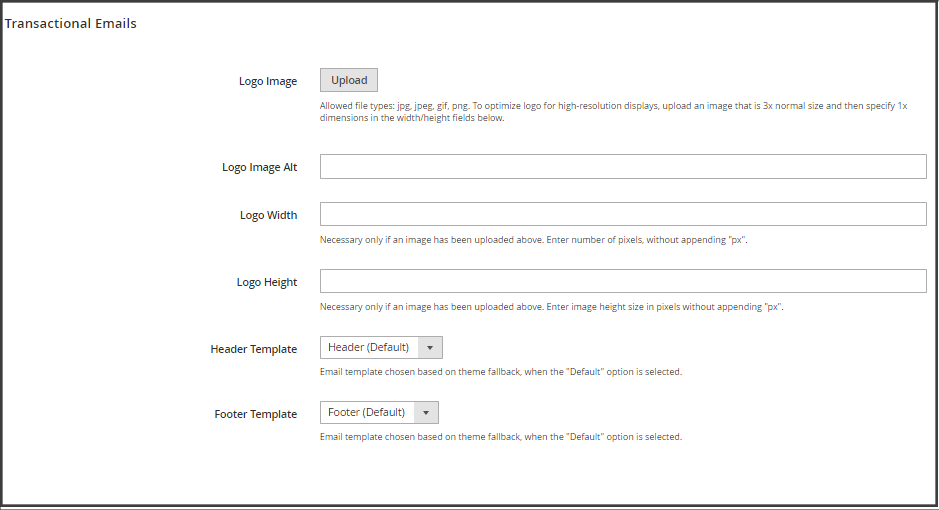Click the "Logo Height" field label

(266, 283)
